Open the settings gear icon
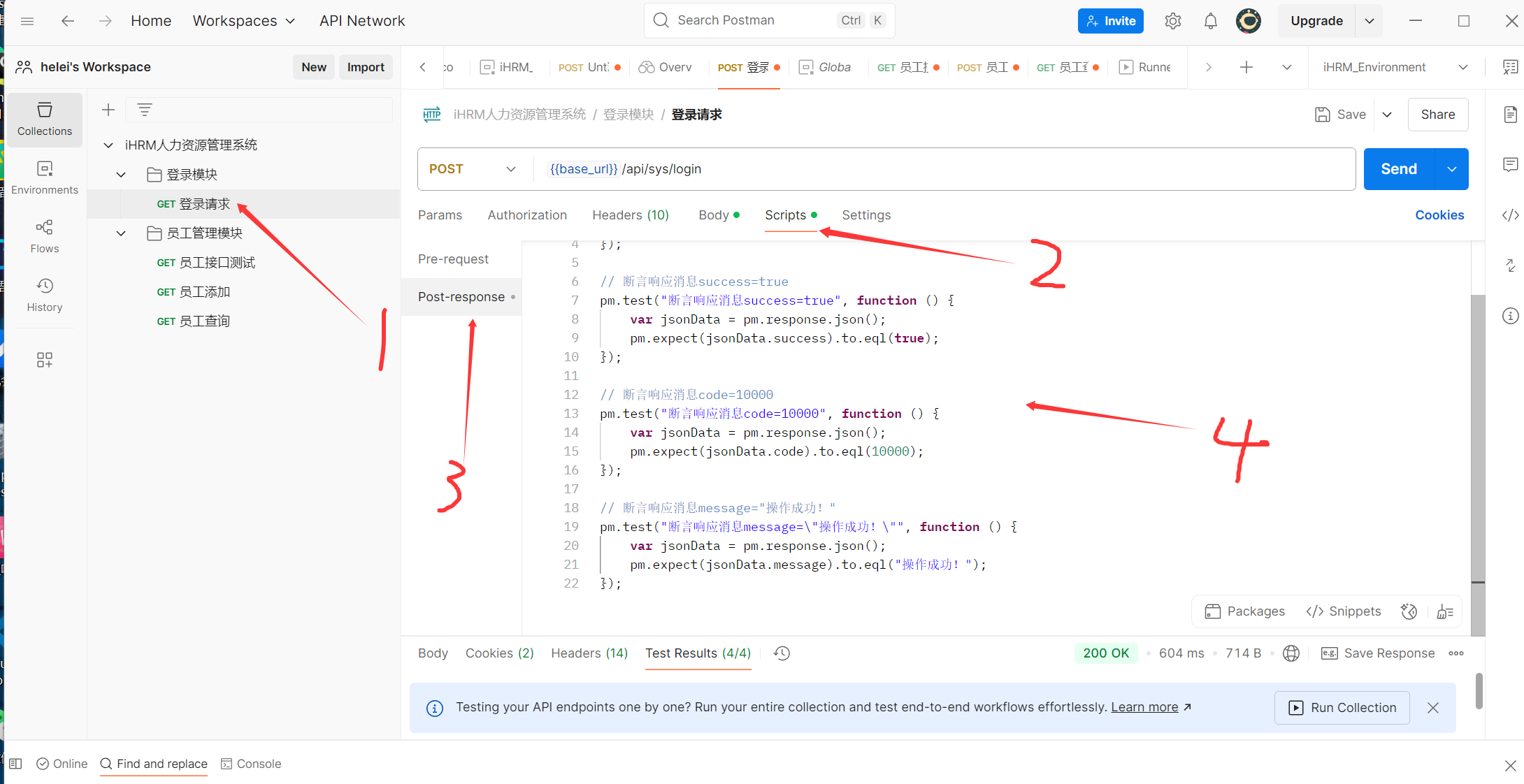Viewport: 1524px width, 784px height. (x=1172, y=21)
